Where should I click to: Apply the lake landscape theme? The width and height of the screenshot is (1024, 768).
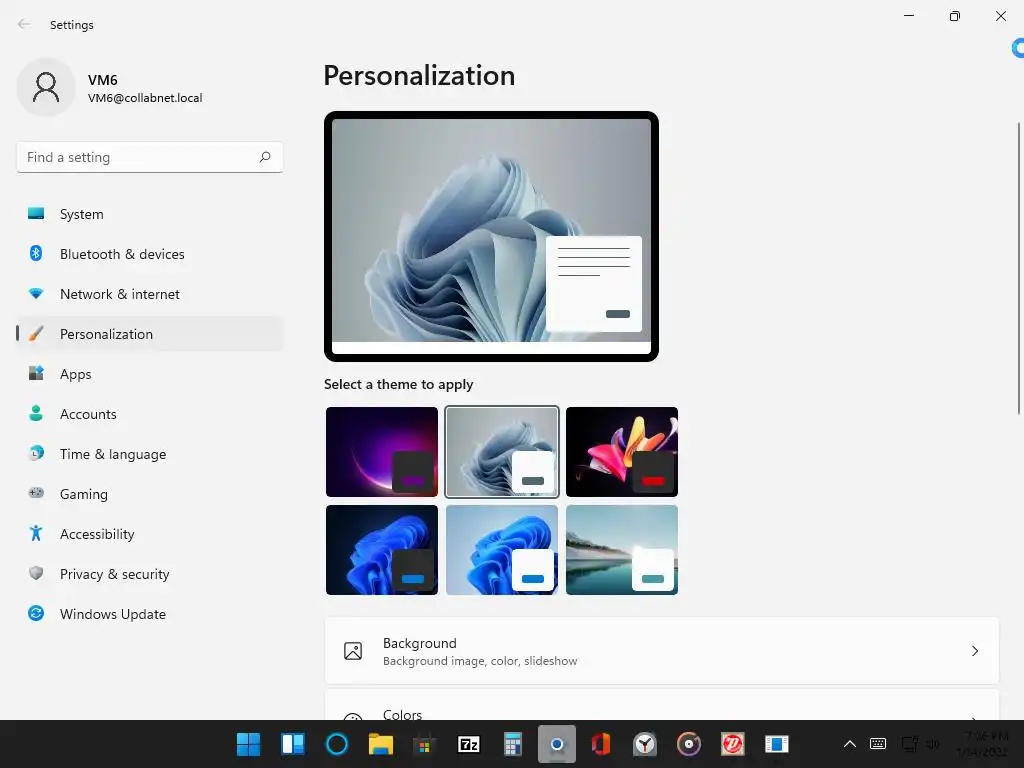(x=622, y=550)
